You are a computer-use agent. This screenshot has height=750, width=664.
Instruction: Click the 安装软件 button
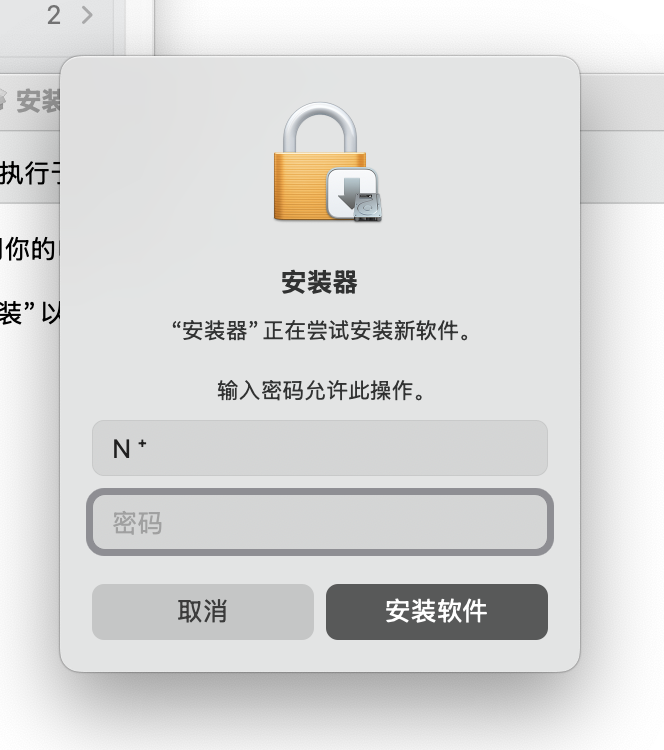pos(437,611)
